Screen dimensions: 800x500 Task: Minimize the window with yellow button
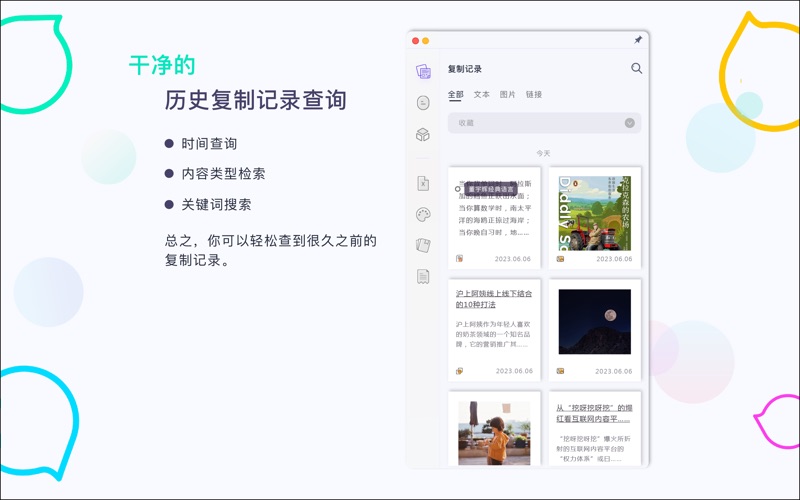426,41
